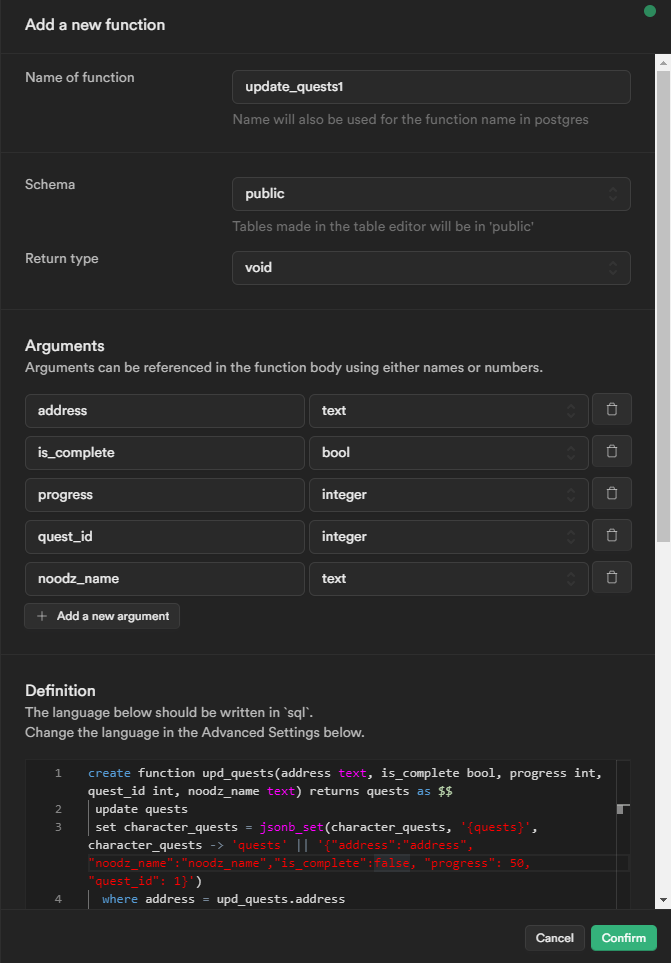Change type of address argument from text
Viewport: 671px width, 963px height.
point(448,410)
